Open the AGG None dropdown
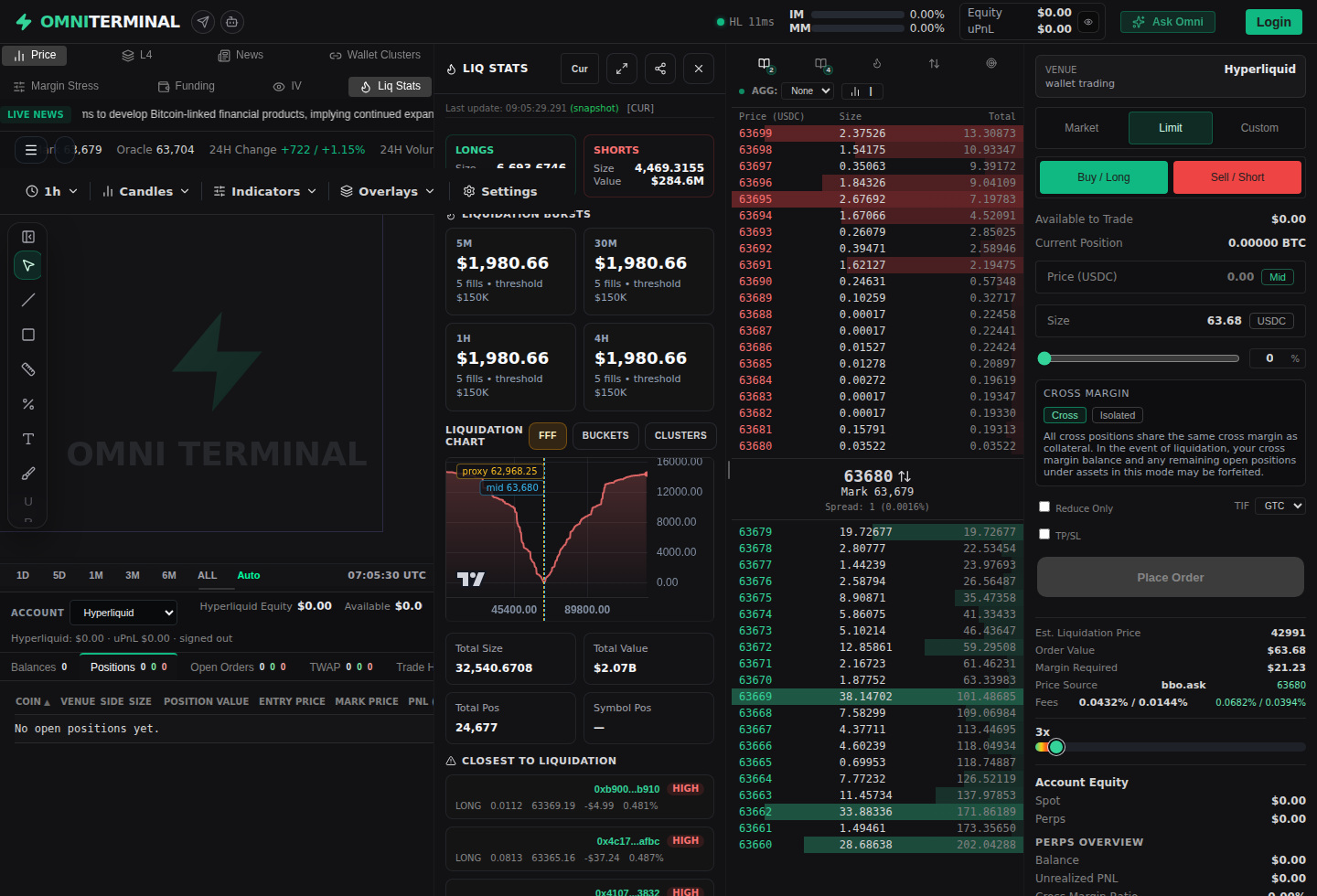This screenshot has height=896, width=1317. click(x=808, y=91)
